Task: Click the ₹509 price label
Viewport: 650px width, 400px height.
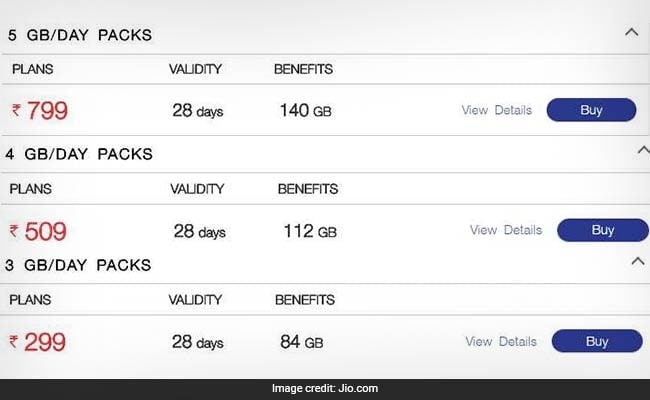Action: coord(38,232)
